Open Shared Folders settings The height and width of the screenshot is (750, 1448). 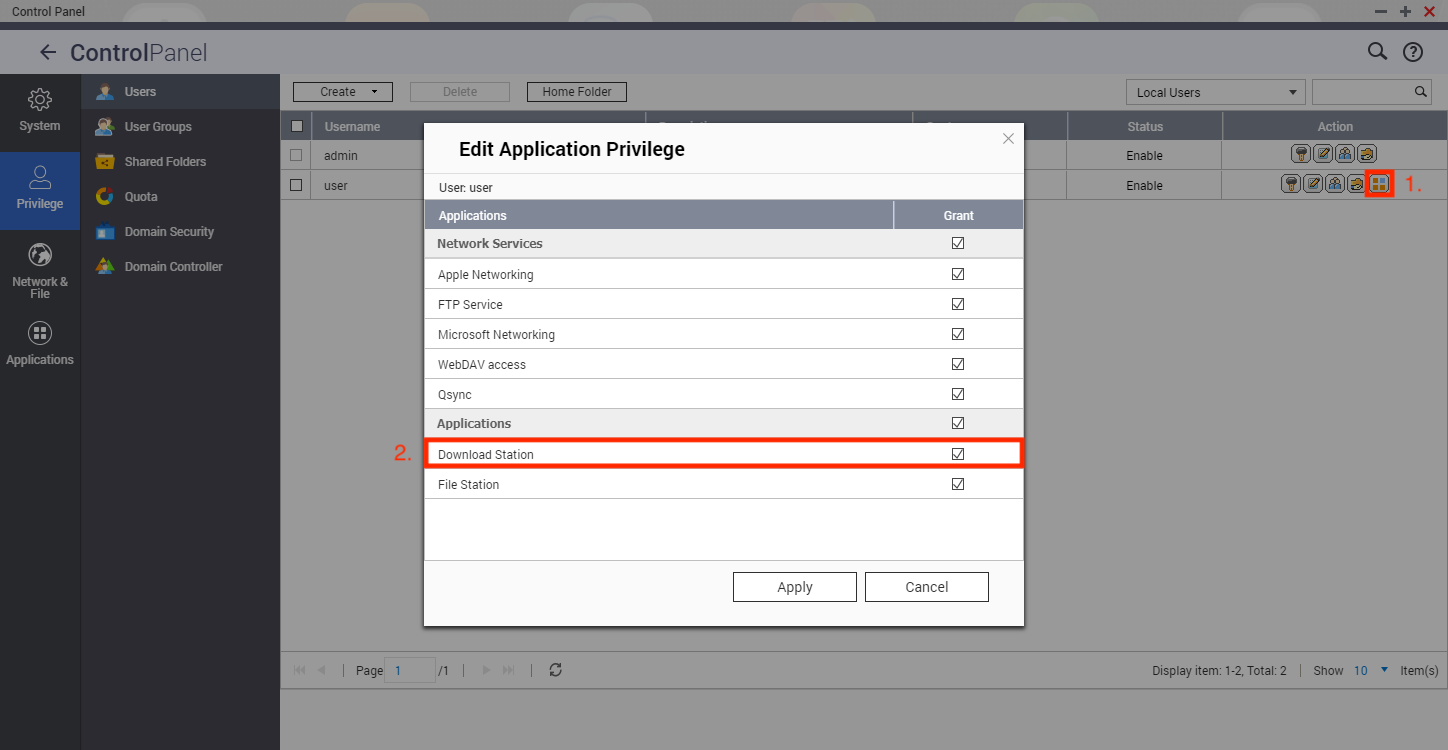coord(180,161)
